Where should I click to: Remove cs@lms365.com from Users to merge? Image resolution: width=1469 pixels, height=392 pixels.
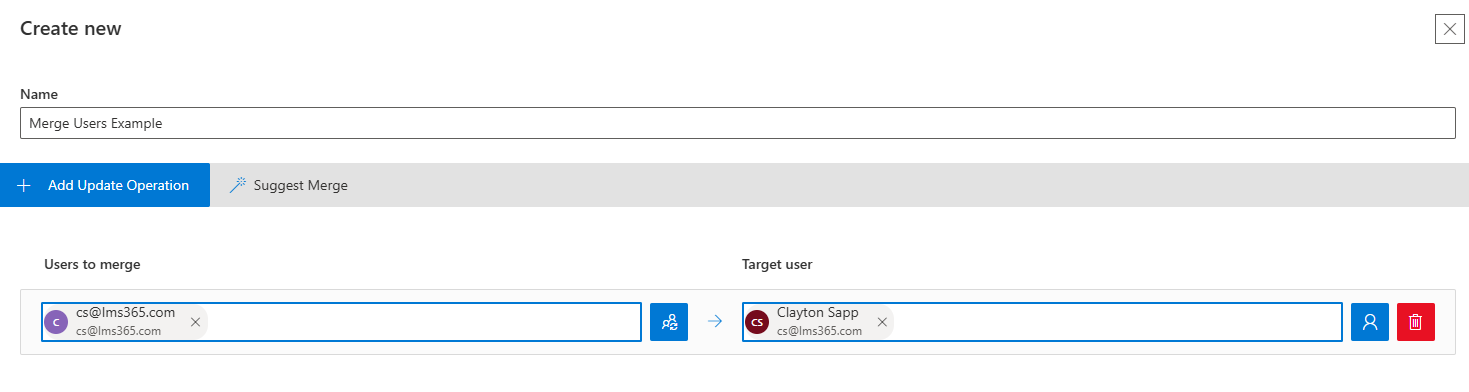(195, 322)
